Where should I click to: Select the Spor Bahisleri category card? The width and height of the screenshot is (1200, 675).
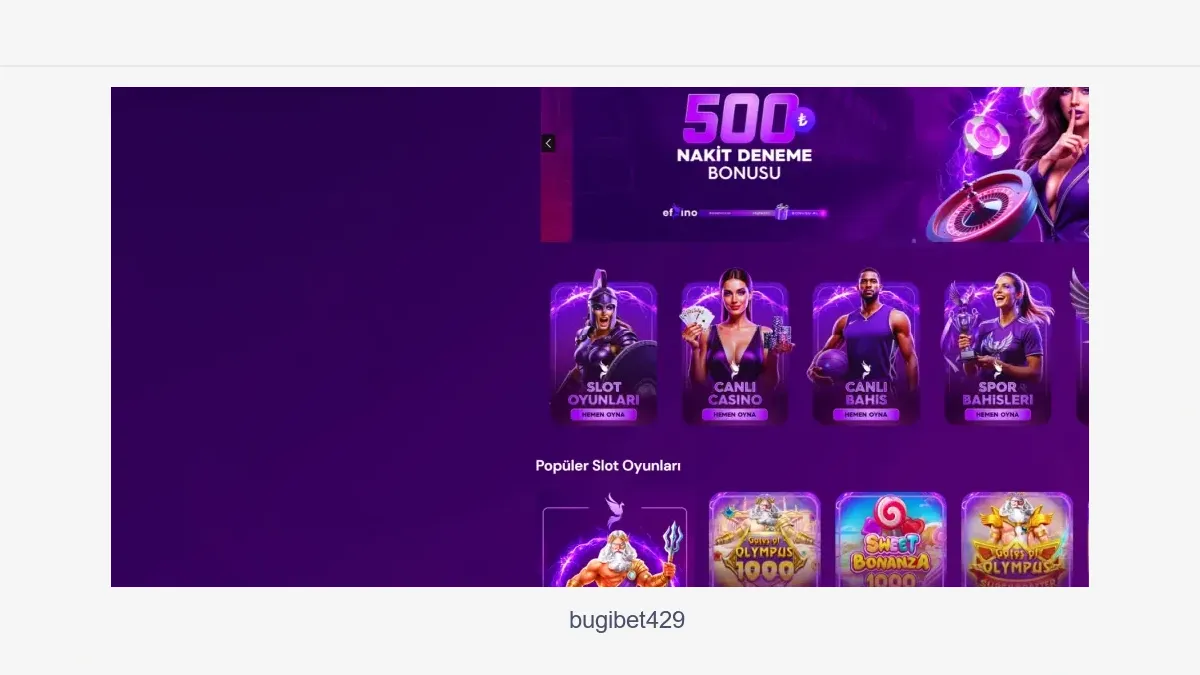(x=997, y=347)
